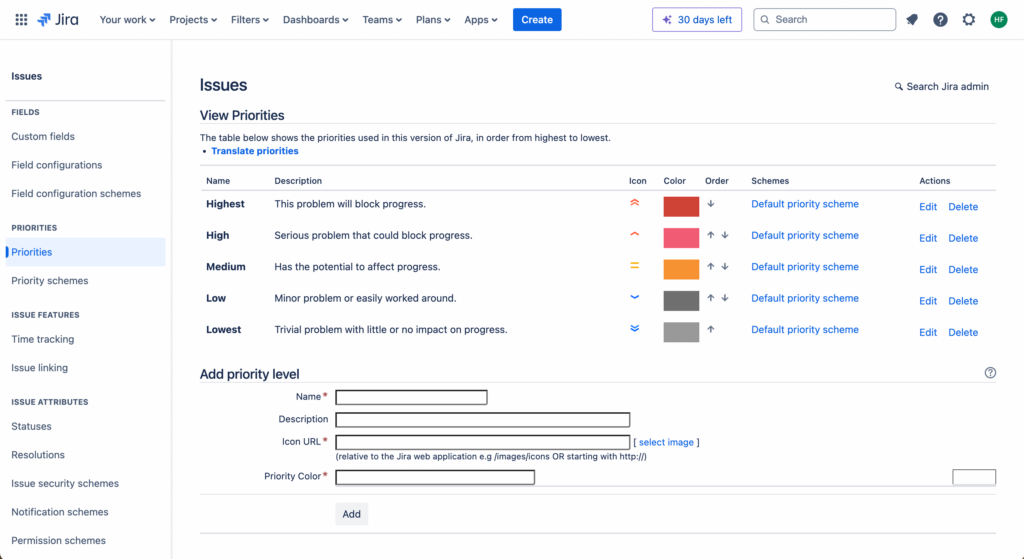Image resolution: width=1024 pixels, height=559 pixels.
Task: Open the settings gear icon
Action: 969,20
